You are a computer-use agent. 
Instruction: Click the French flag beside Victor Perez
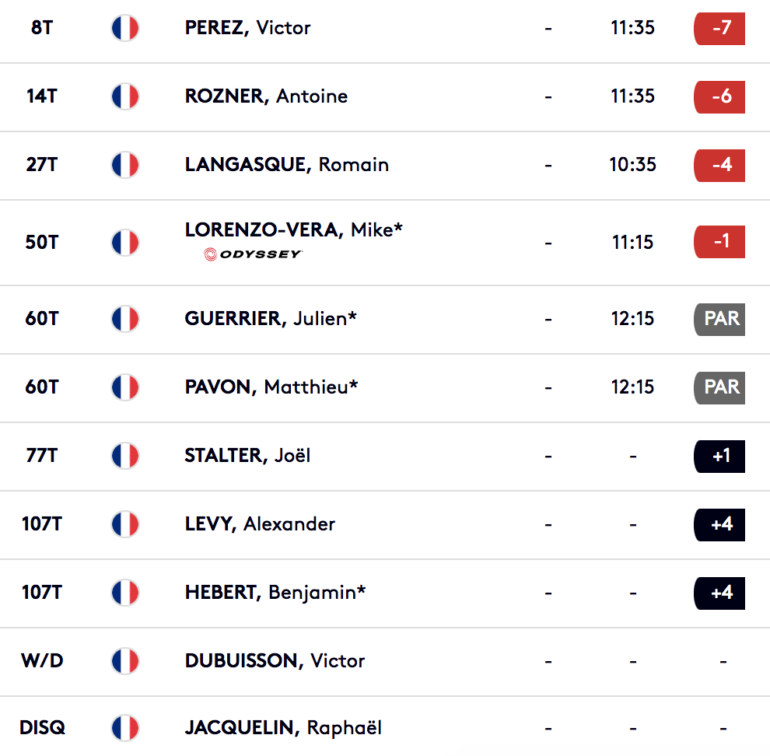(x=125, y=28)
